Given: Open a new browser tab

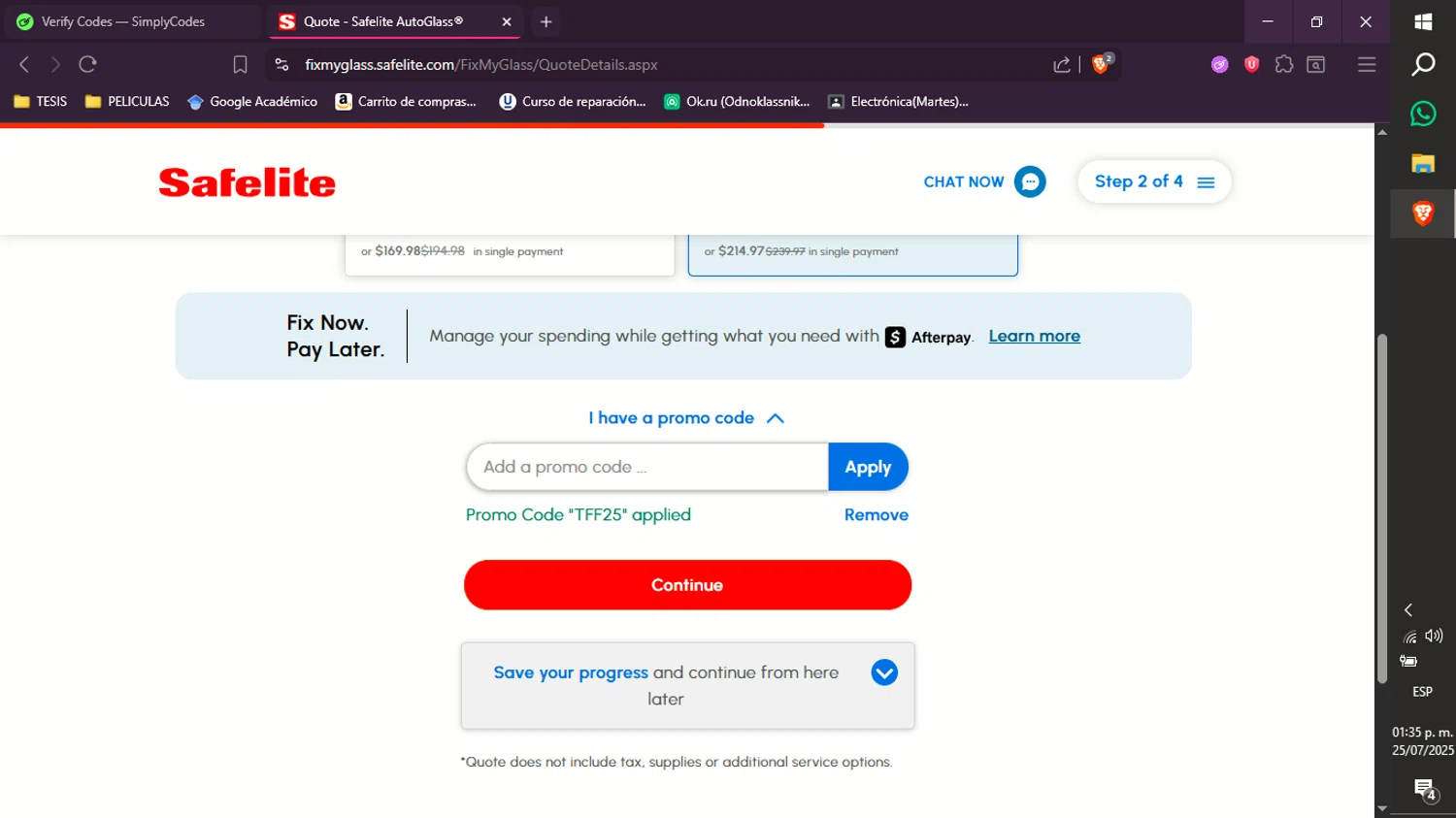Looking at the screenshot, I should point(546,21).
